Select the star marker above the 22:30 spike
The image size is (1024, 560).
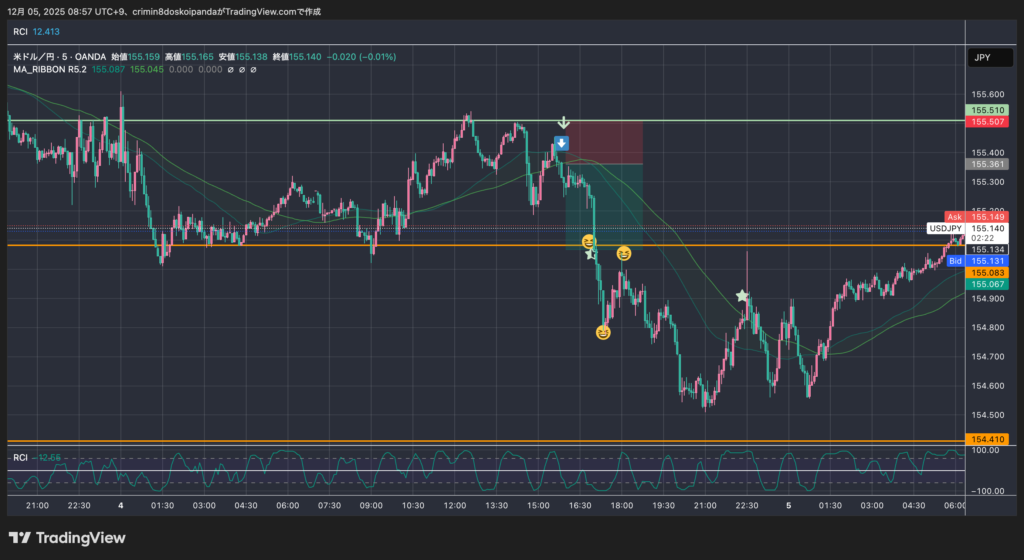(x=742, y=296)
